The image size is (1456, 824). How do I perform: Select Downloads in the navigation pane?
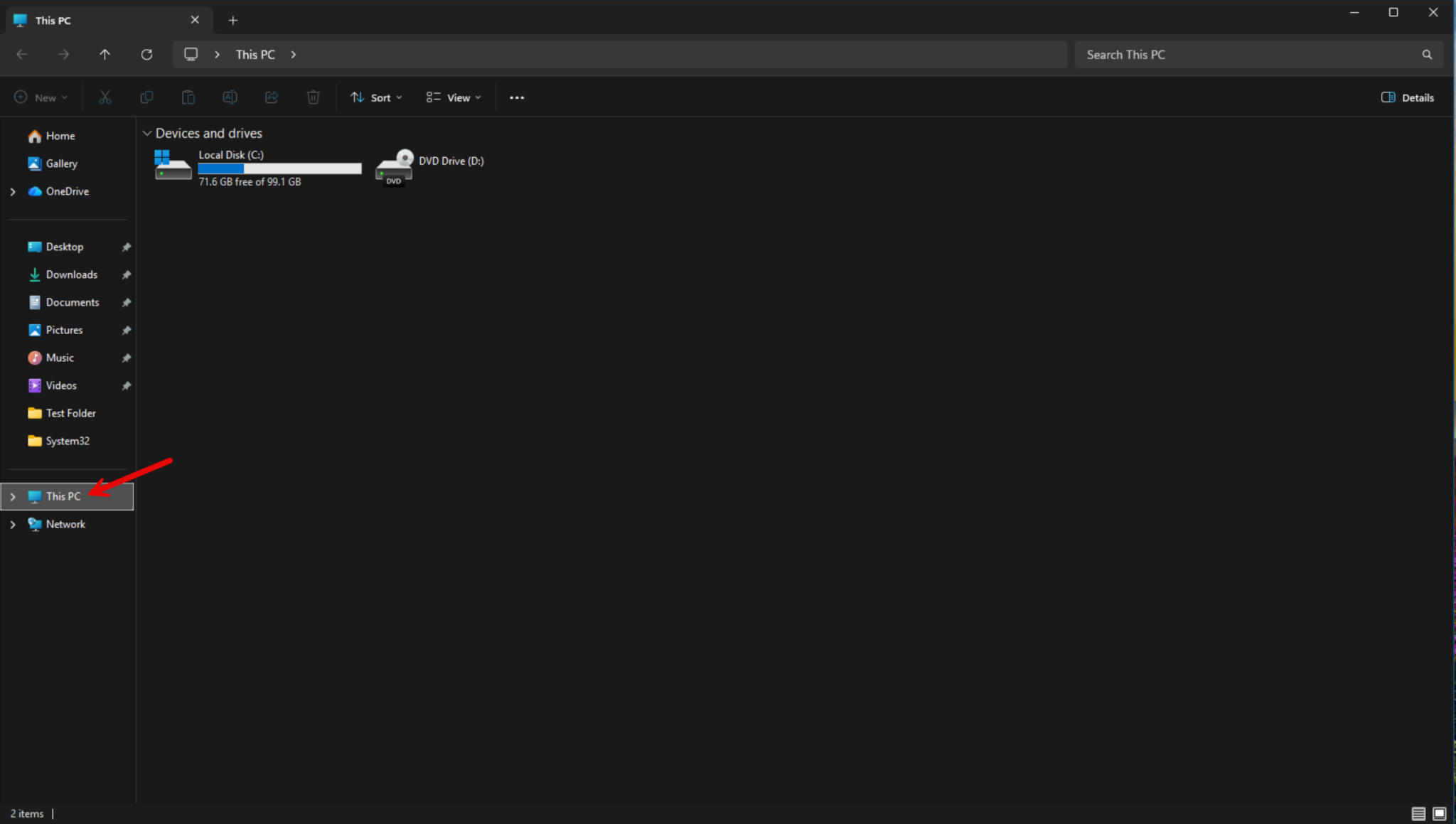[x=71, y=274]
